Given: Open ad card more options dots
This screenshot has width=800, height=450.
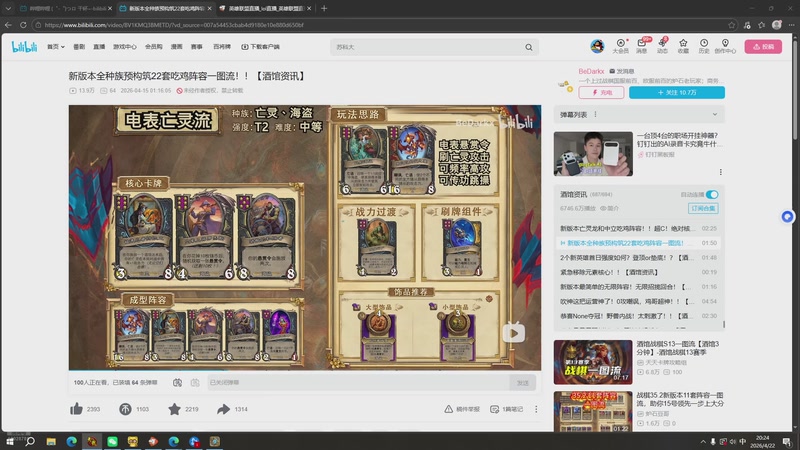Looking at the screenshot, I should pyautogui.click(x=720, y=172).
